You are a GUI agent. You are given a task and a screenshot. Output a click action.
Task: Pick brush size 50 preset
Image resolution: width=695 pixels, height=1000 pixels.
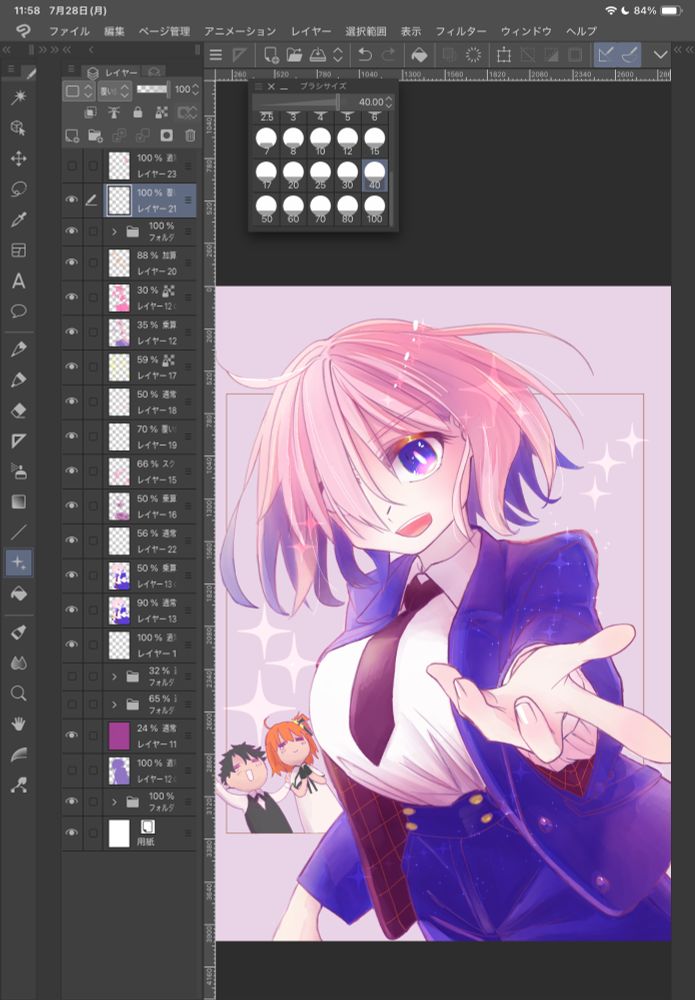coord(267,209)
